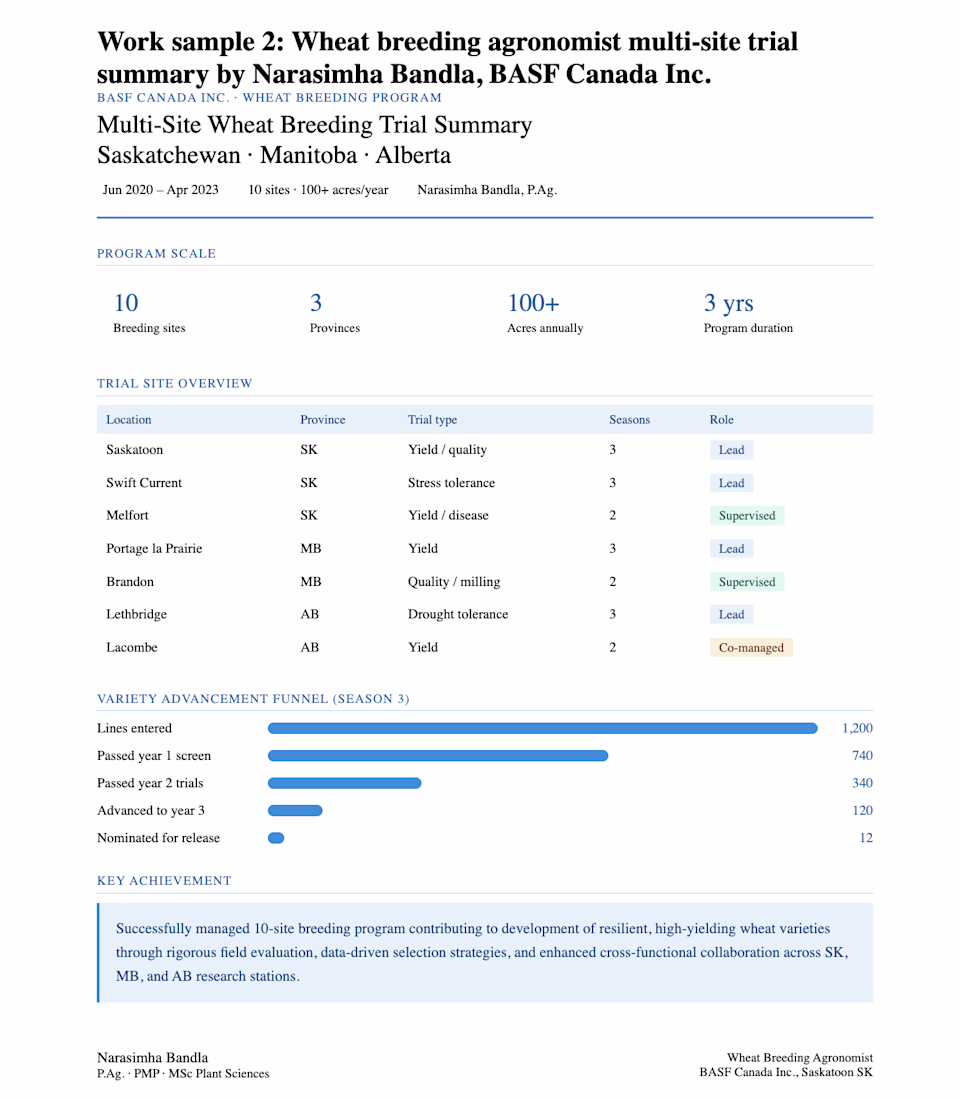Select the 'Swift Current' location cell
The height and width of the screenshot is (1100, 960).
[144, 483]
